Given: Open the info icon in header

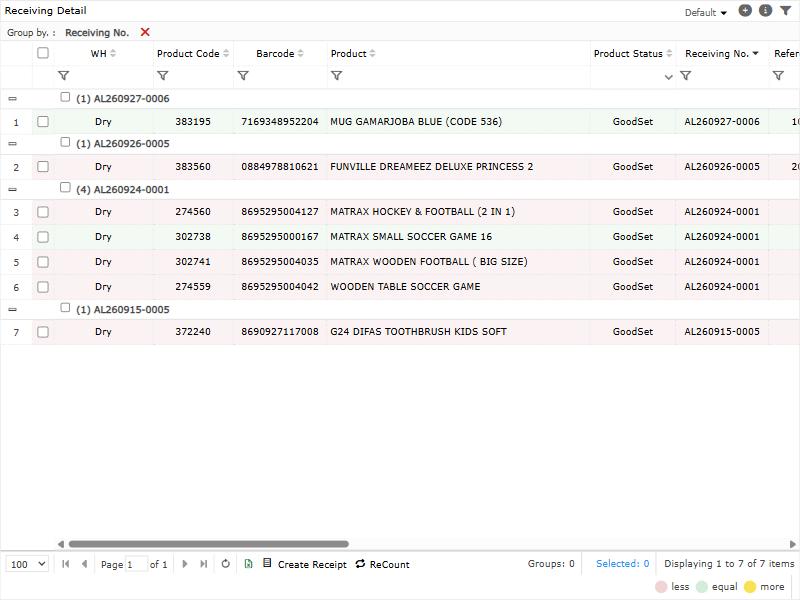Looking at the screenshot, I should click(765, 11).
